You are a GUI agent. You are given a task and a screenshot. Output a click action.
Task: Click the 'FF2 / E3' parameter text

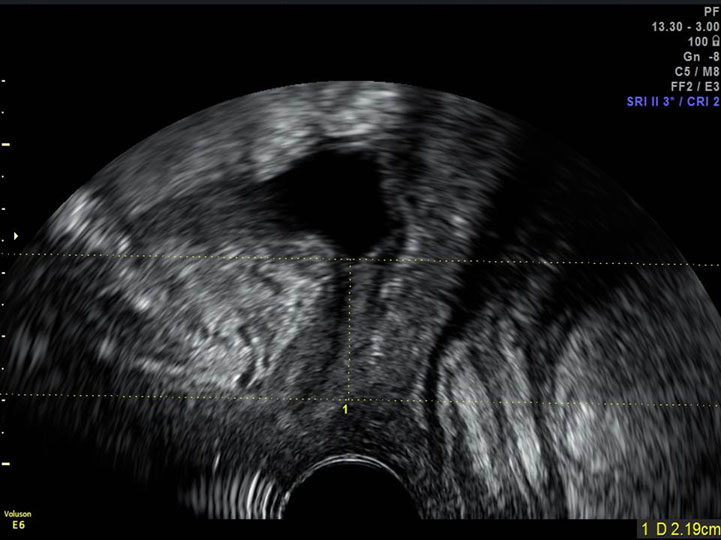[696, 87]
